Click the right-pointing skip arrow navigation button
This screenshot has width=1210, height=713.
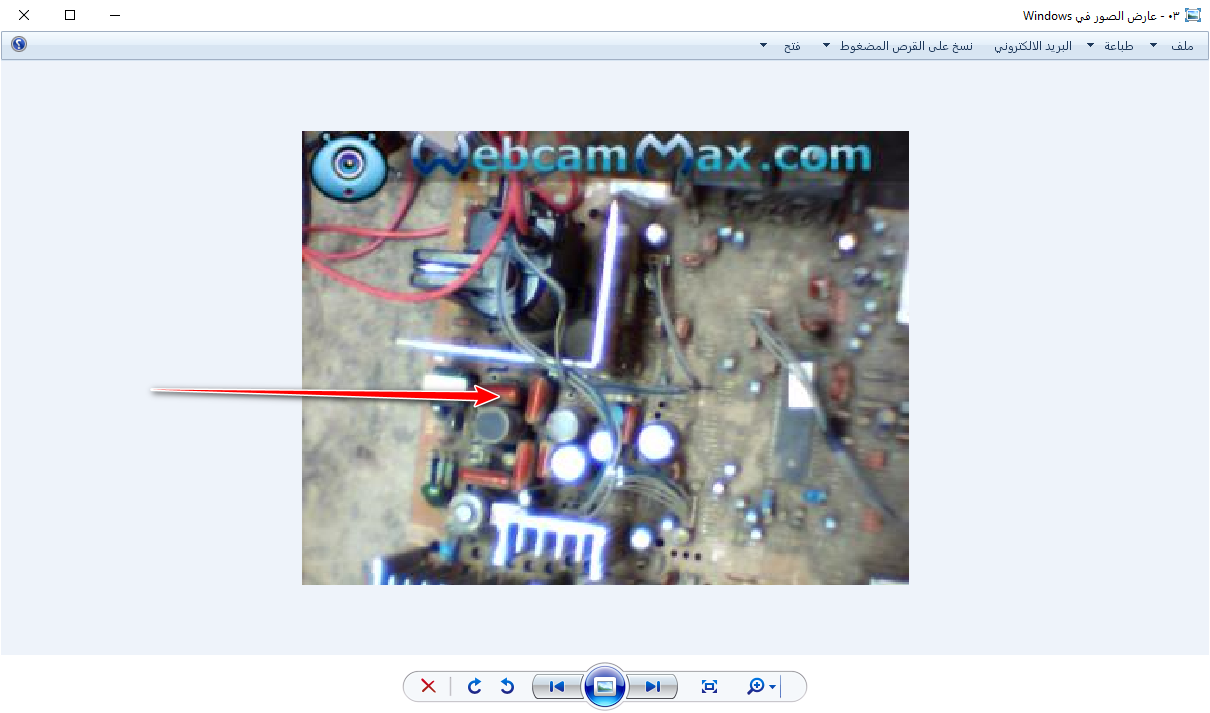(x=653, y=686)
